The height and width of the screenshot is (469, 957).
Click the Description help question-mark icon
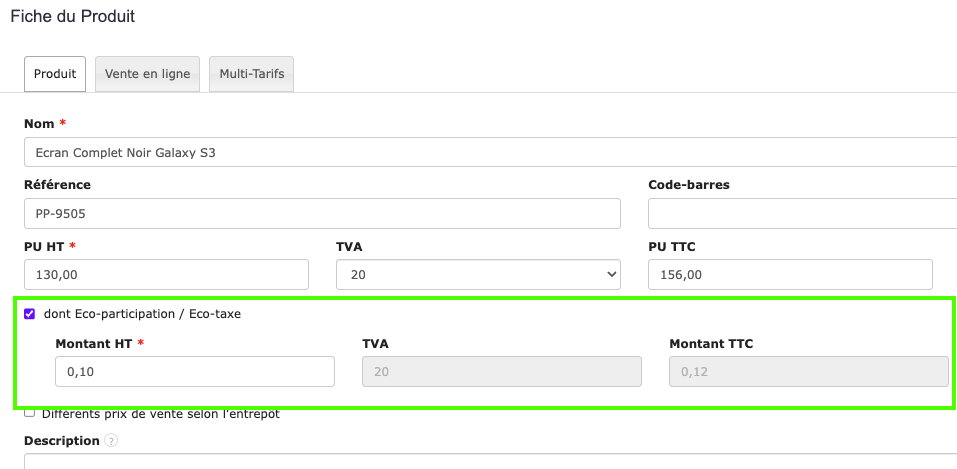coord(111,441)
